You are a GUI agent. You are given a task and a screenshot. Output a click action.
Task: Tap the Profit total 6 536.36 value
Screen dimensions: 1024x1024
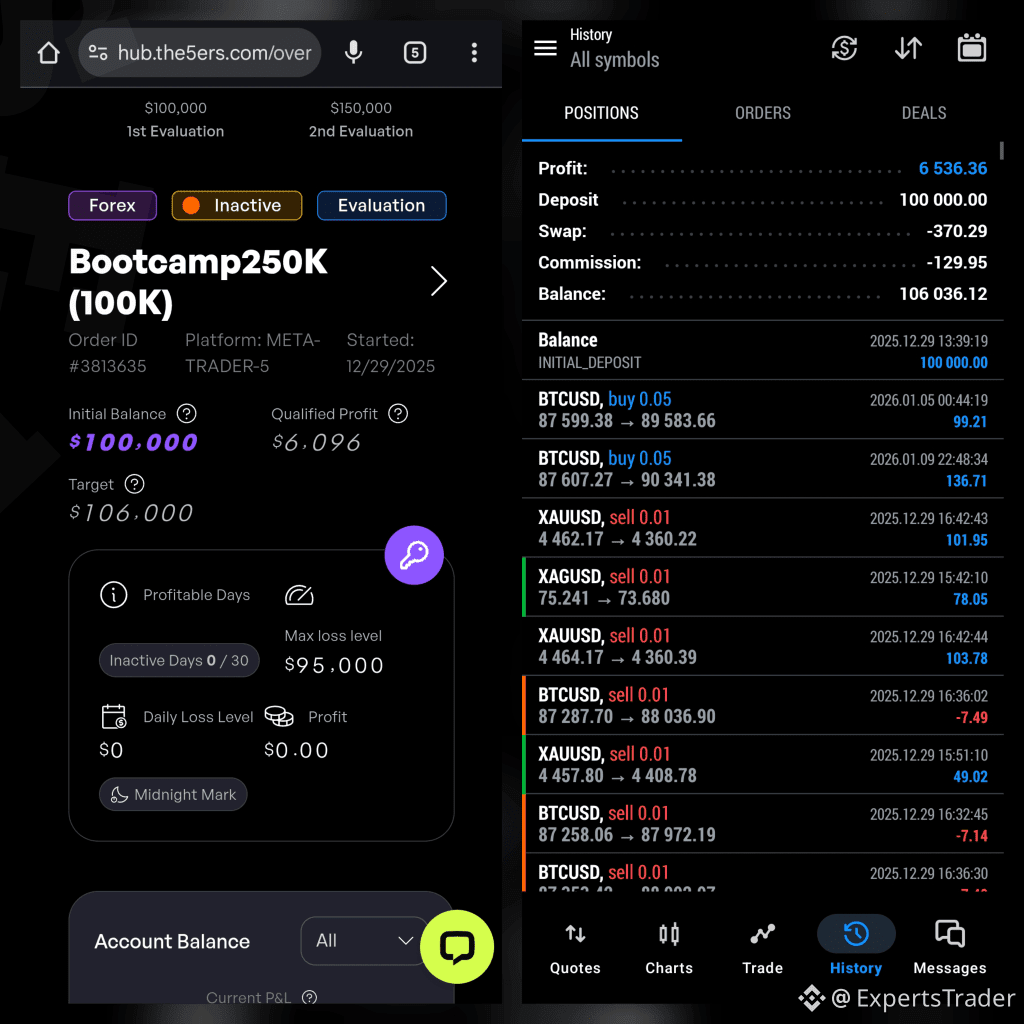[953, 168]
